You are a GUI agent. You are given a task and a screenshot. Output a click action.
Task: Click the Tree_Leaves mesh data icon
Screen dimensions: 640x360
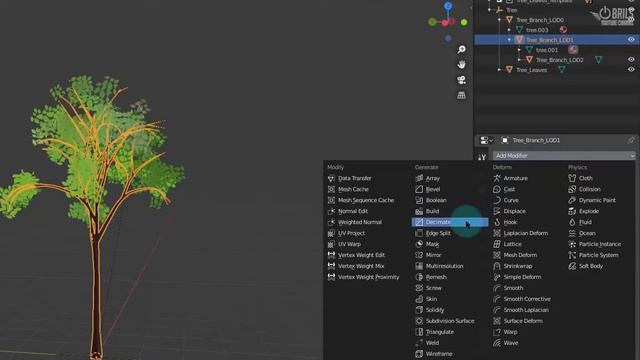(562, 70)
